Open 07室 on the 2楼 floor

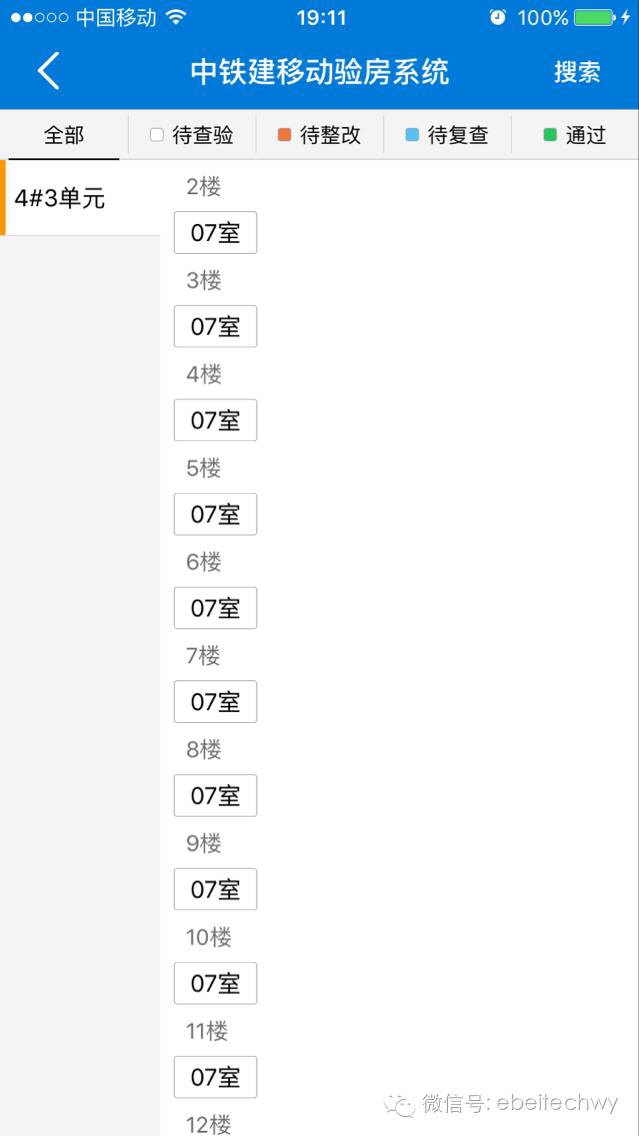point(215,233)
